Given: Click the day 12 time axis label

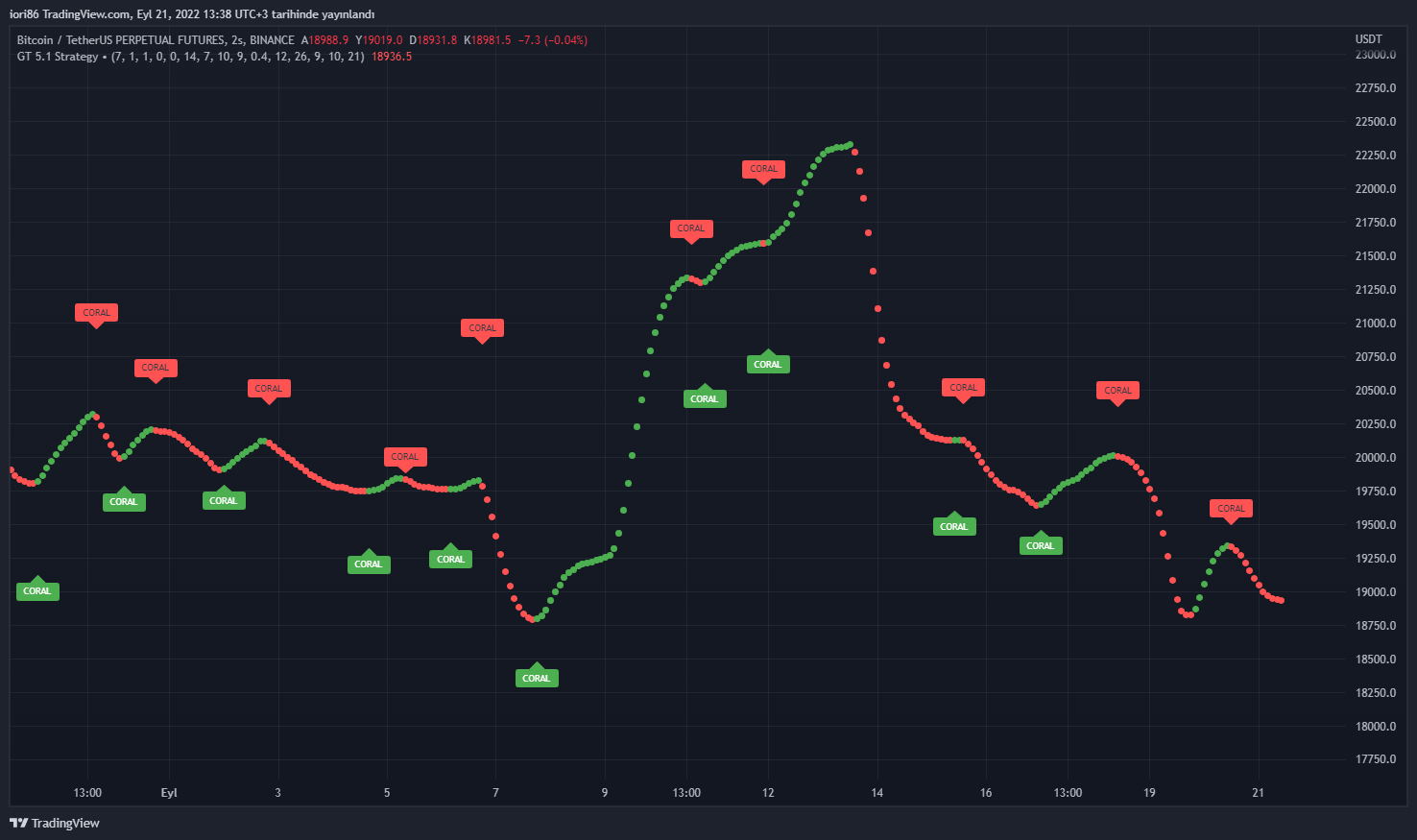Looking at the screenshot, I should point(768,793).
